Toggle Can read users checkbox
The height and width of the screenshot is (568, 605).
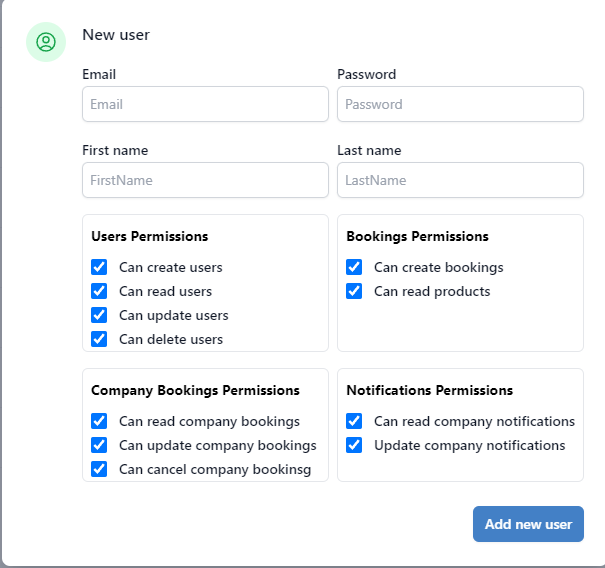pos(99,291)
